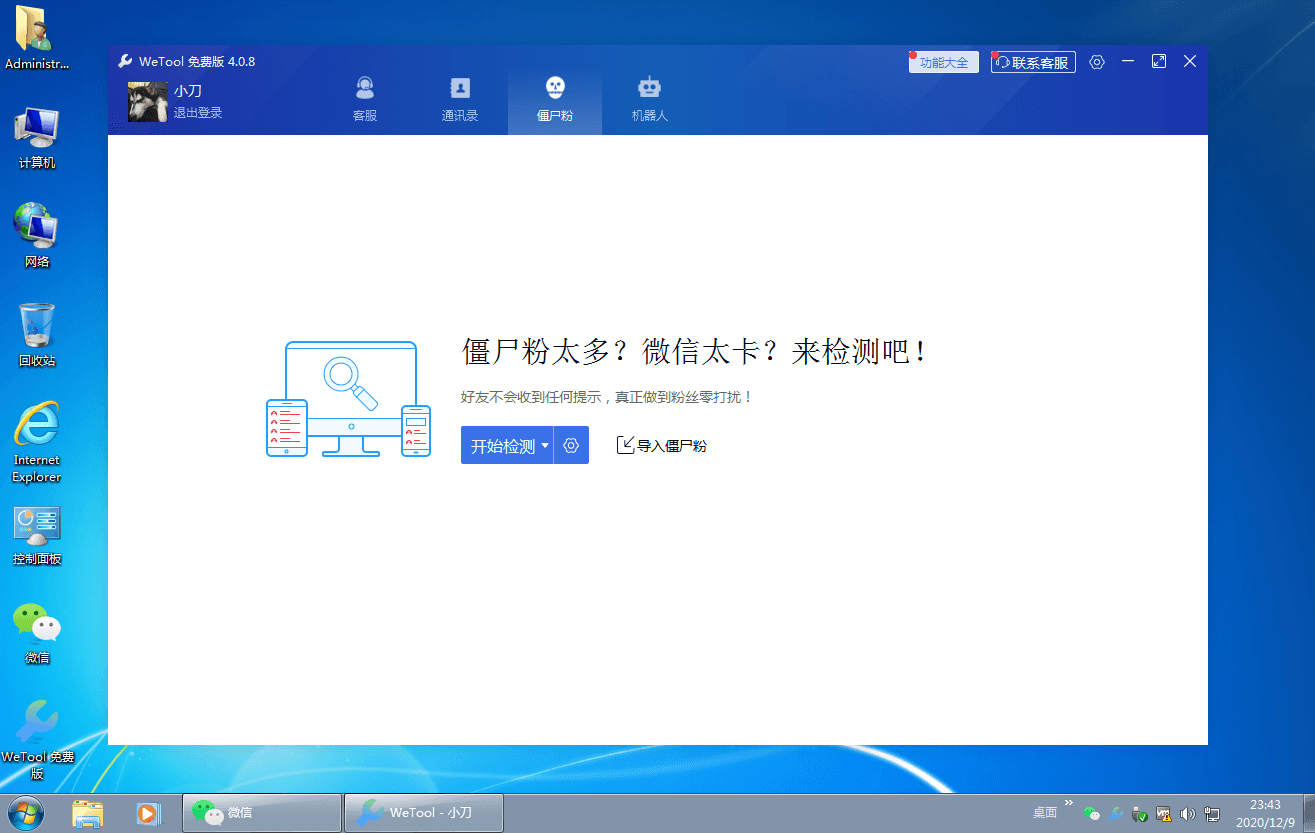Import zombie fans via 导入僵尸粉 link

coord(662,445)
